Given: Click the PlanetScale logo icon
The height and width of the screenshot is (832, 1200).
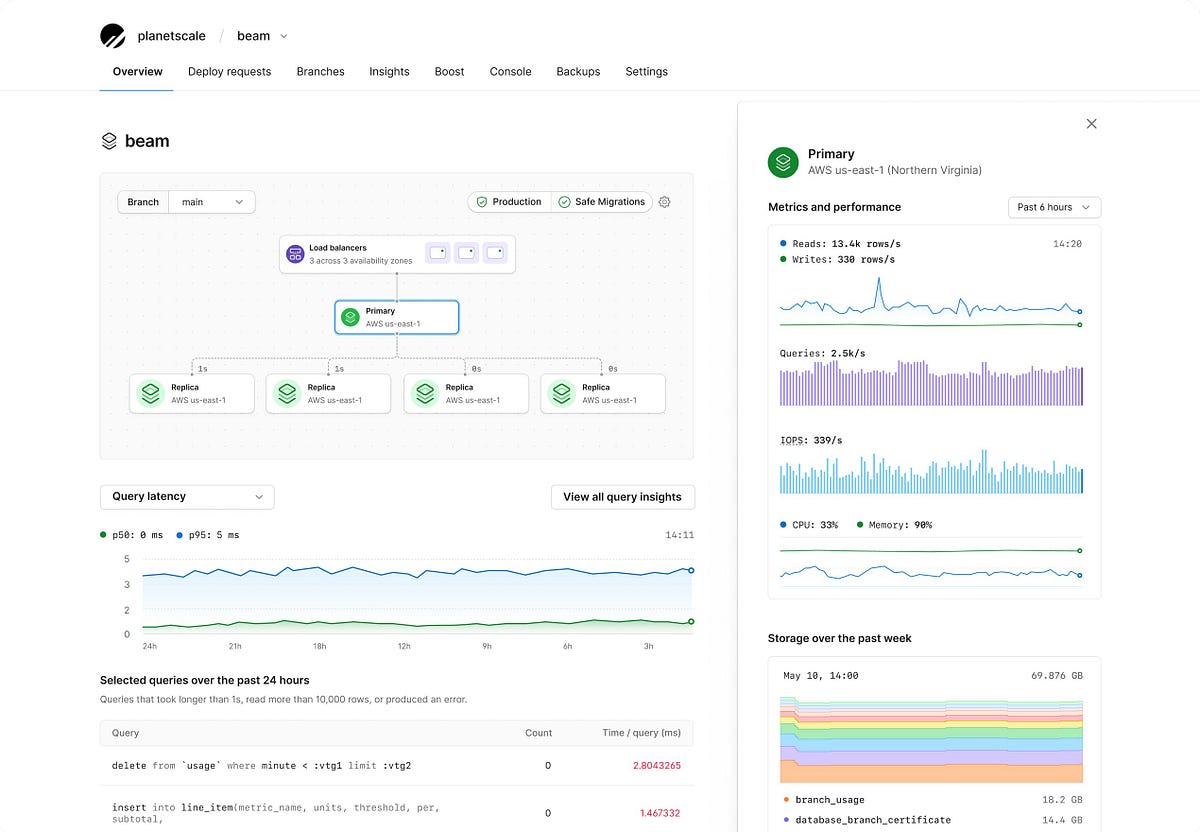Looking at the screenshot, I should click(x=112, y=34).
